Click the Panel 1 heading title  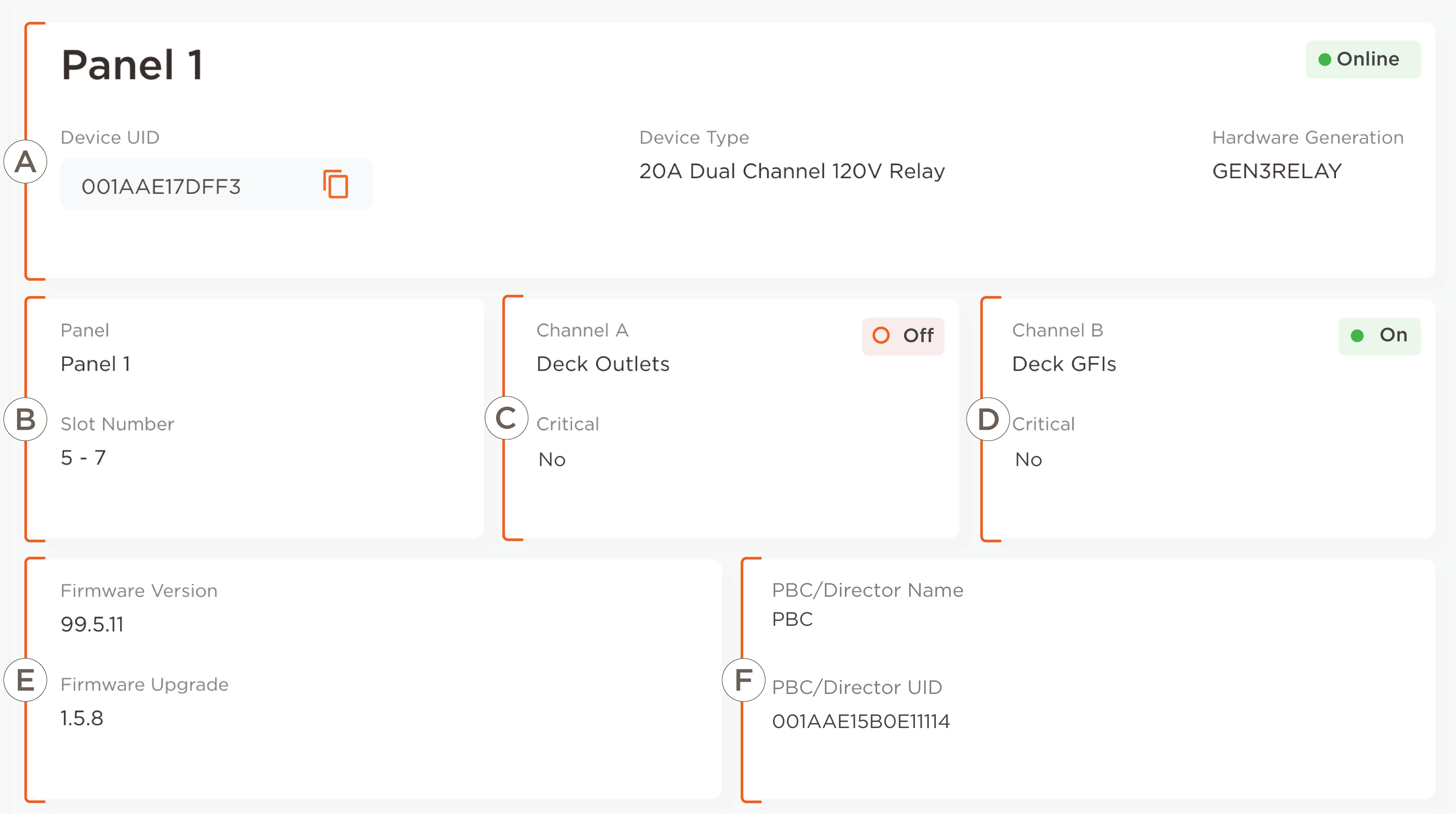click(x=132, y=65)
